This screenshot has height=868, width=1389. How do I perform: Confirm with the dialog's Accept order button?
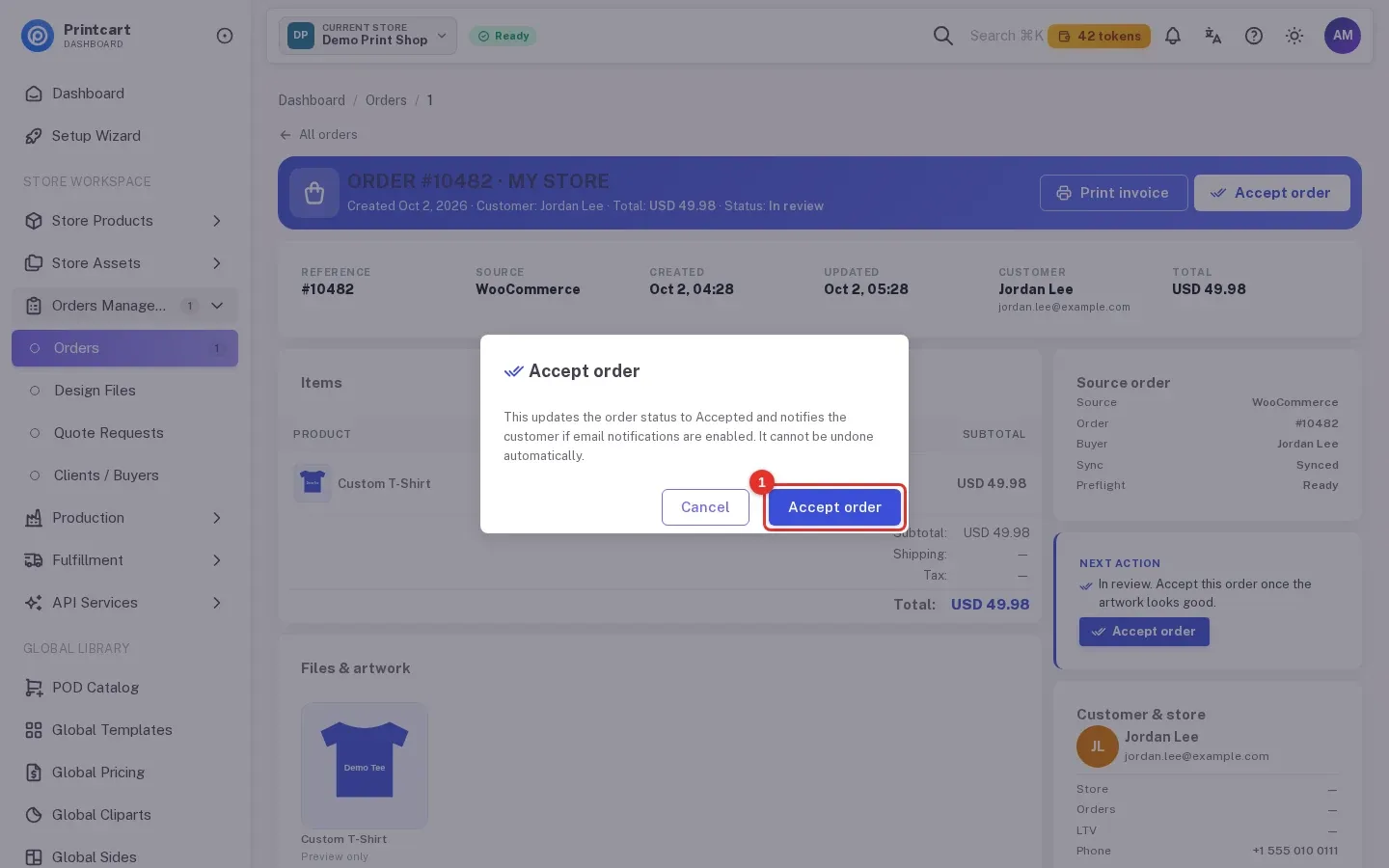(834, 507)
